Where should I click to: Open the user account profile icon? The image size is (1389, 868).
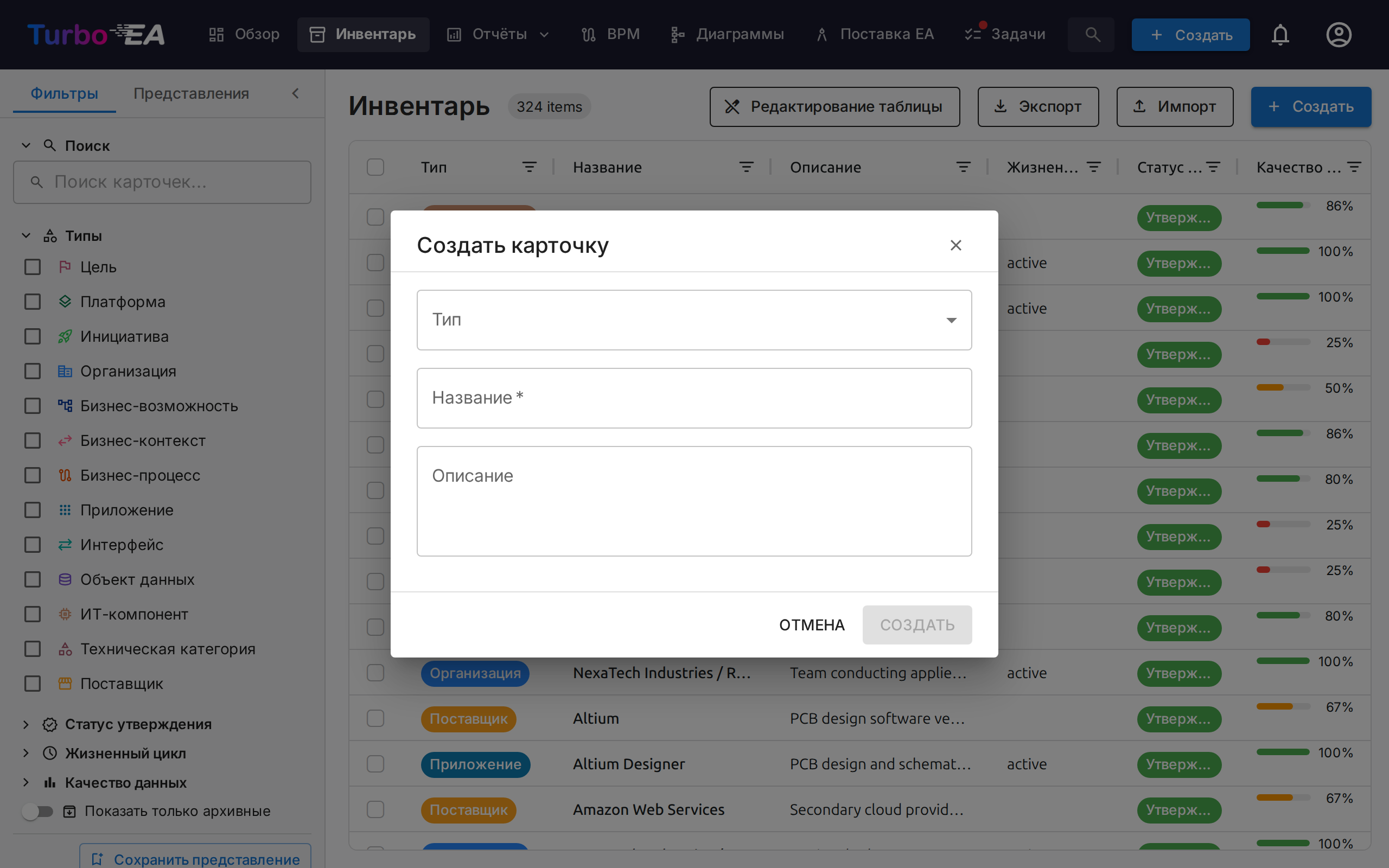(x=1339, y=34)
